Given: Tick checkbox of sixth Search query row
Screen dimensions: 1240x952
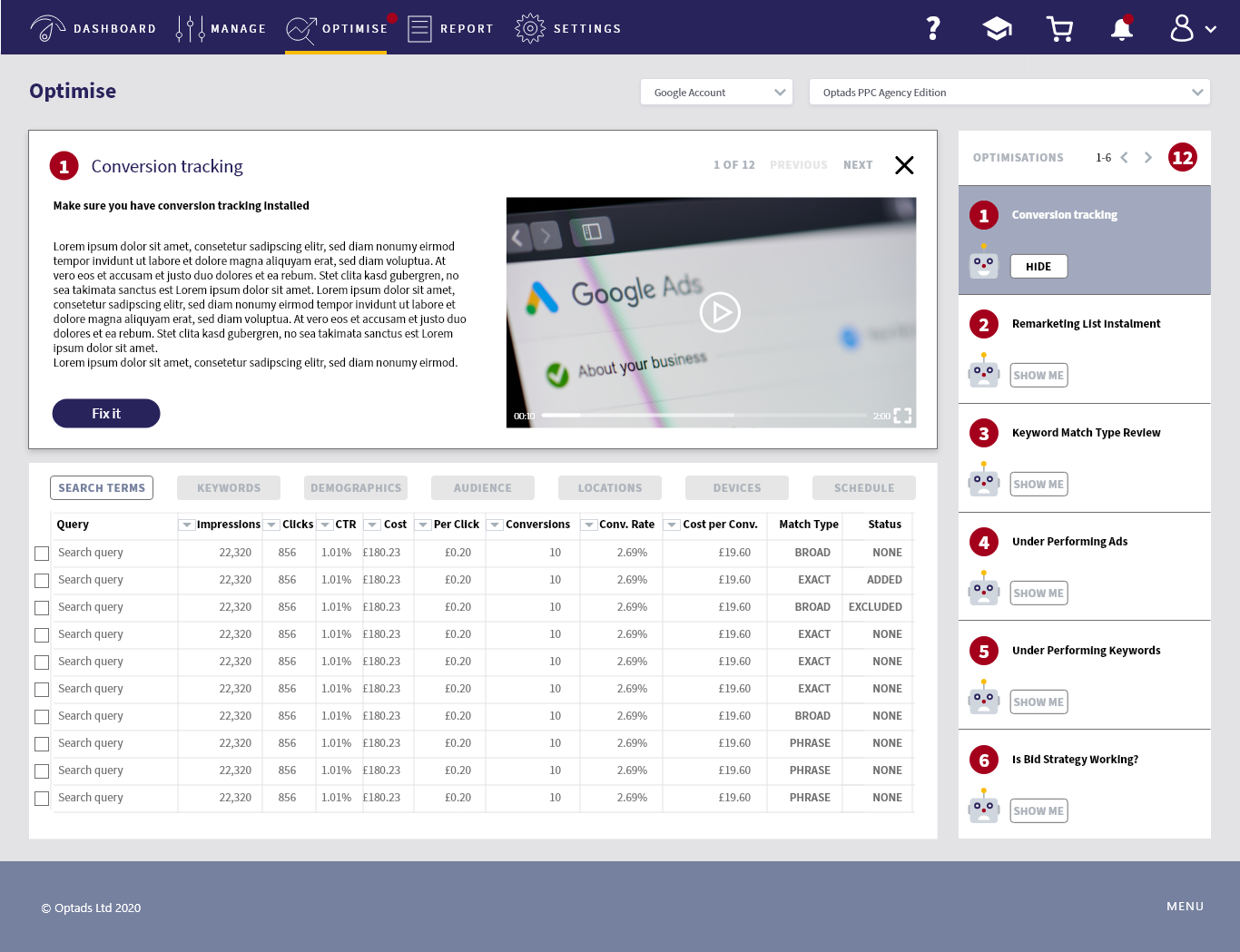Looking at the screenshot, I should 42,690.
